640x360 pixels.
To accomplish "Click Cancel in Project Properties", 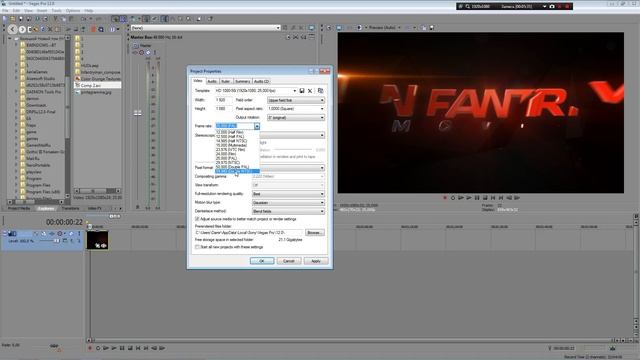I will click(289, 261).
